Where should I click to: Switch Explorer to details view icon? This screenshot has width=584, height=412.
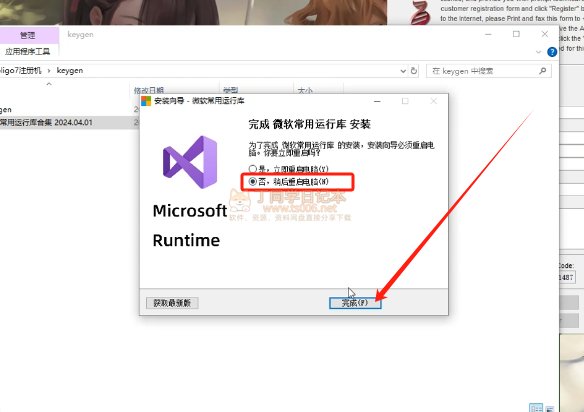536,408
